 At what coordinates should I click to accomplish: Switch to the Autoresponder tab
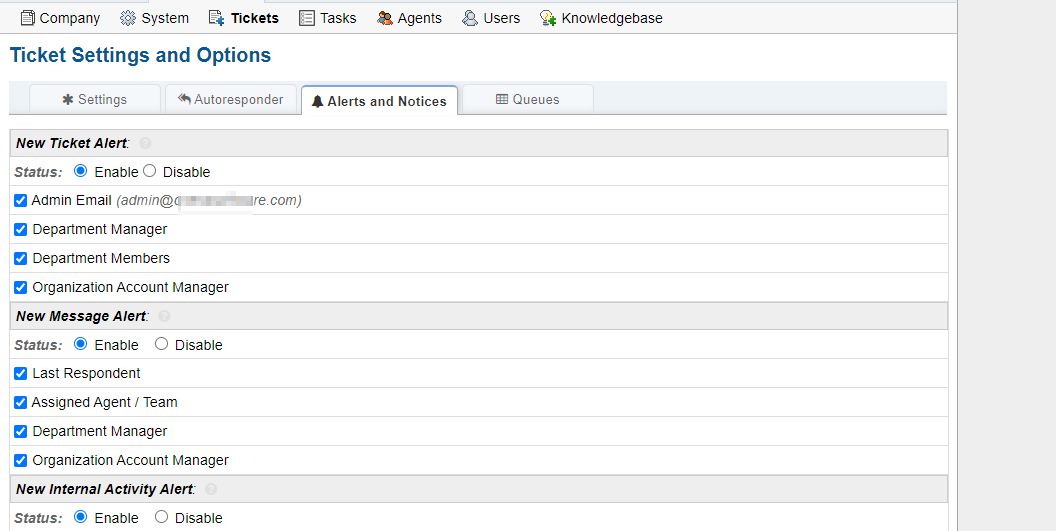[231, 100]
